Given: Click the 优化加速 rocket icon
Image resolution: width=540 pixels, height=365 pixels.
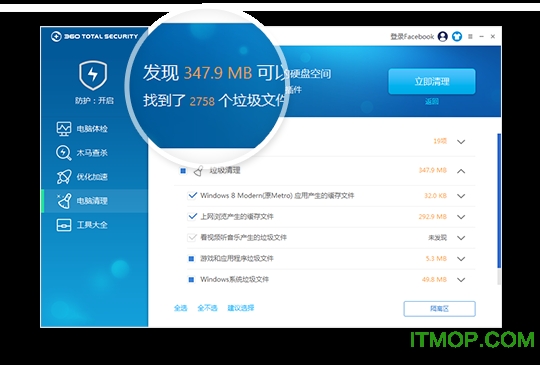Looking at the screenshot, I should 64,177.
